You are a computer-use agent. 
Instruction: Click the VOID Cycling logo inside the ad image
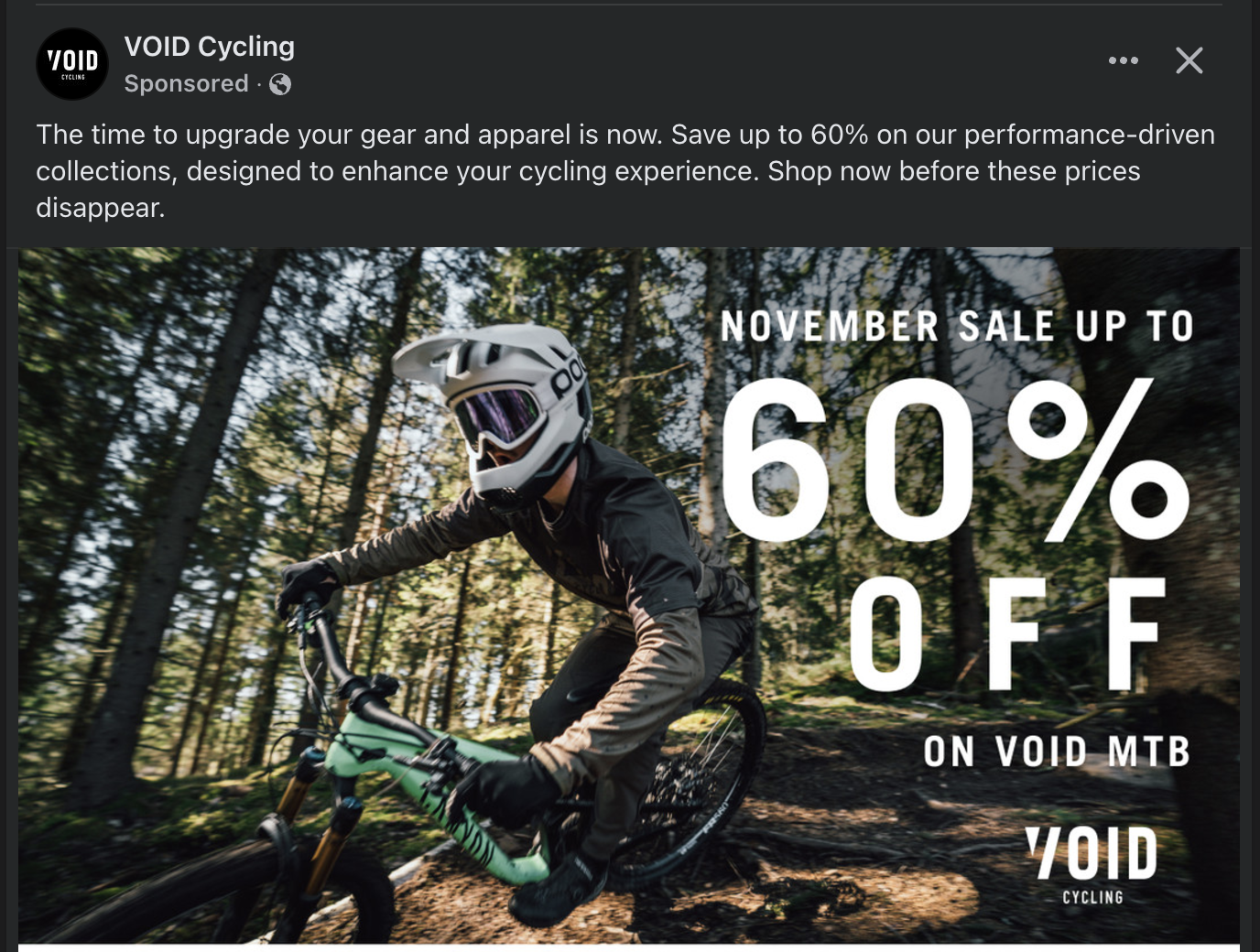pyautogui.click(x=1092, y=863)
